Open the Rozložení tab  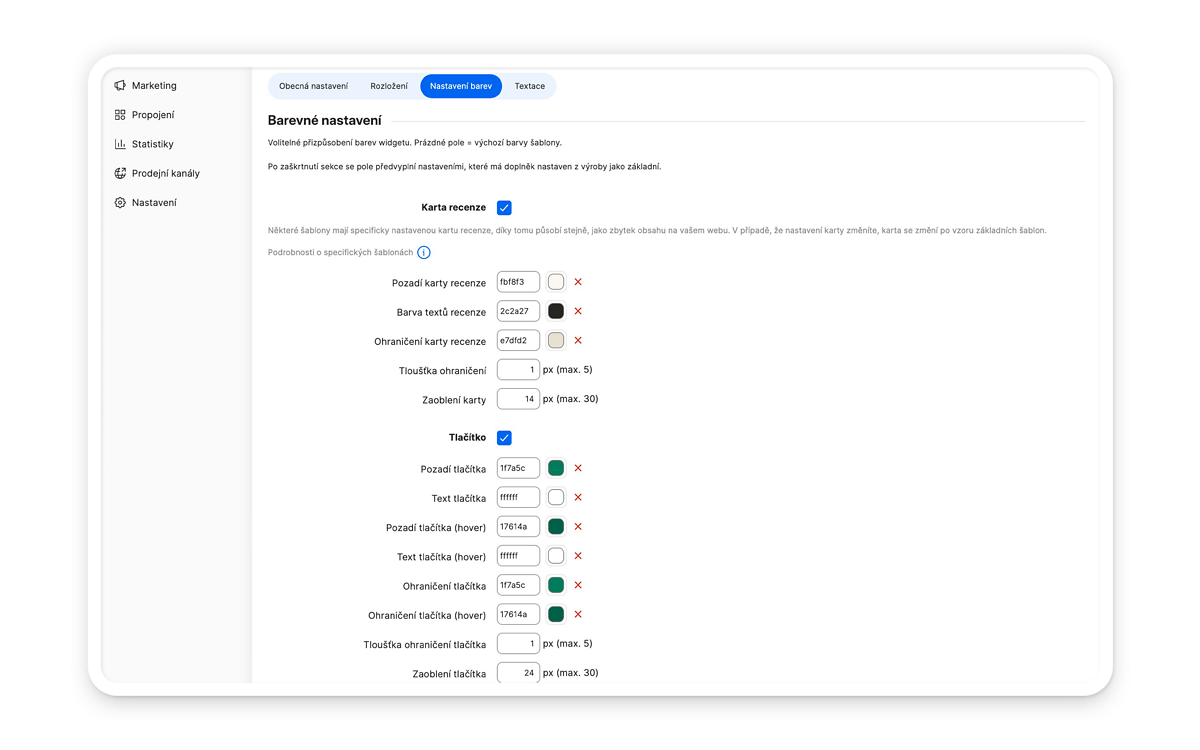[x=389, y=86]
